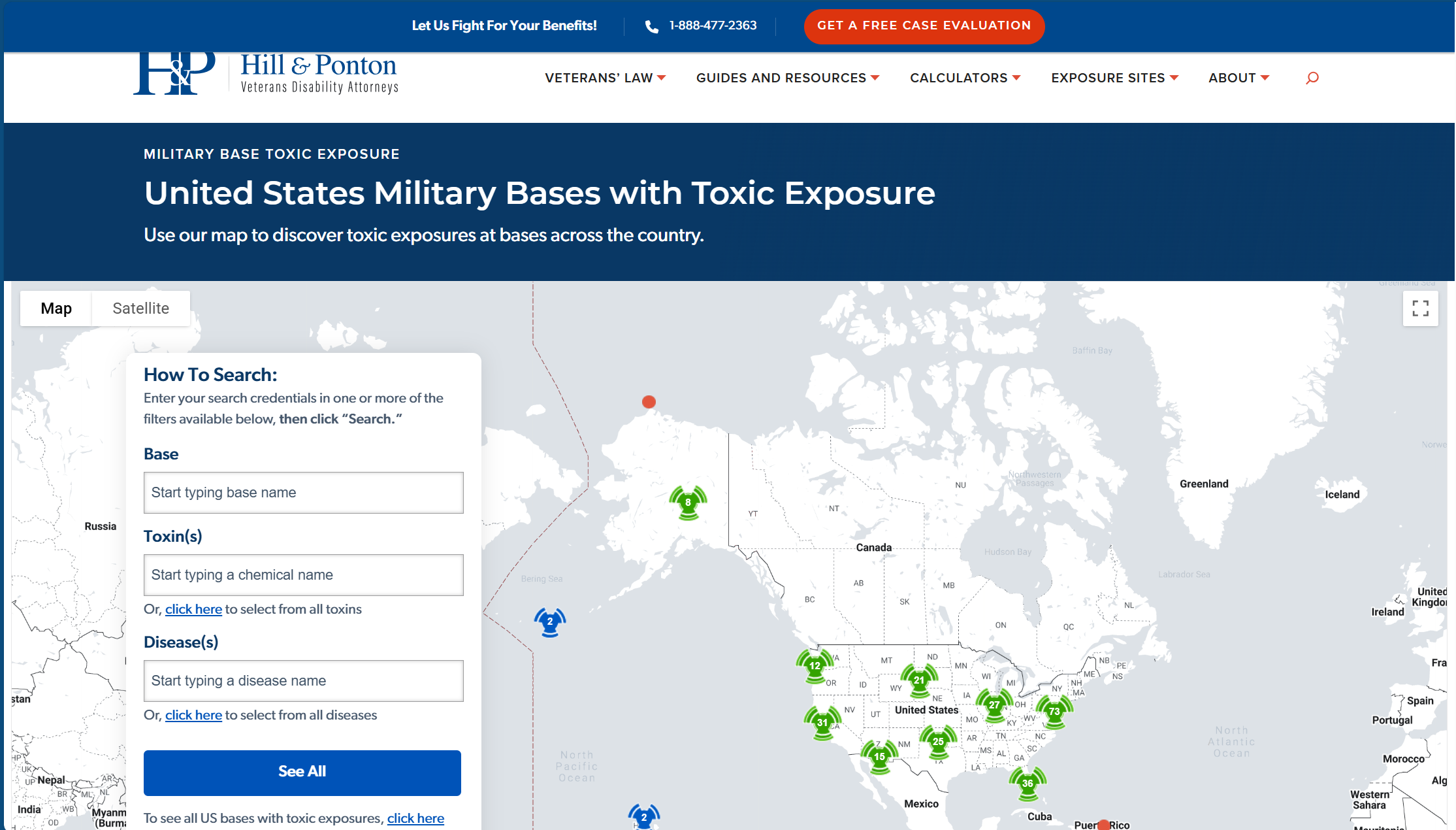Click the phone icon beside 1-888-477-2363
This screenshot has width=1456, height=830.
[651, 26]
